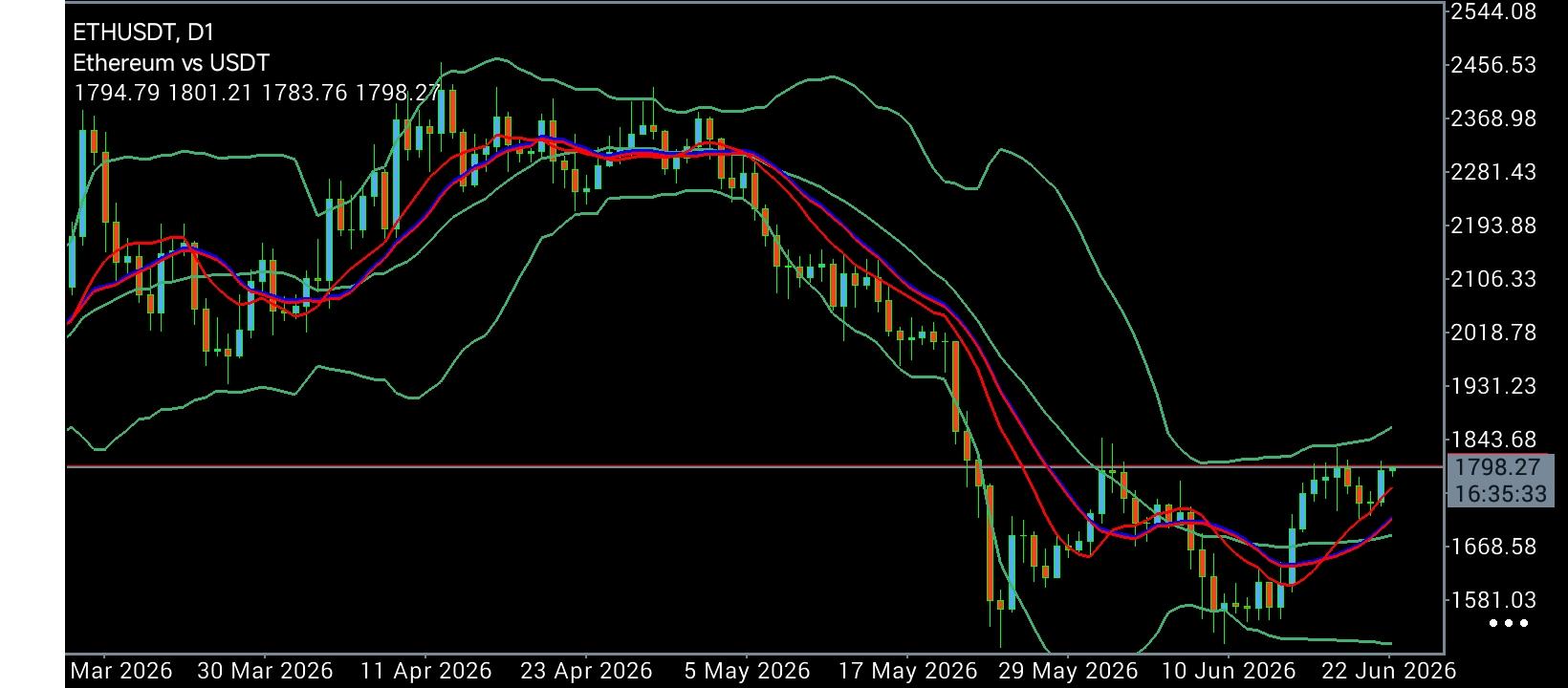Click the Ethereum vs USDT description
This screenshot has height=688, width=1568.
tap(171, 63)
